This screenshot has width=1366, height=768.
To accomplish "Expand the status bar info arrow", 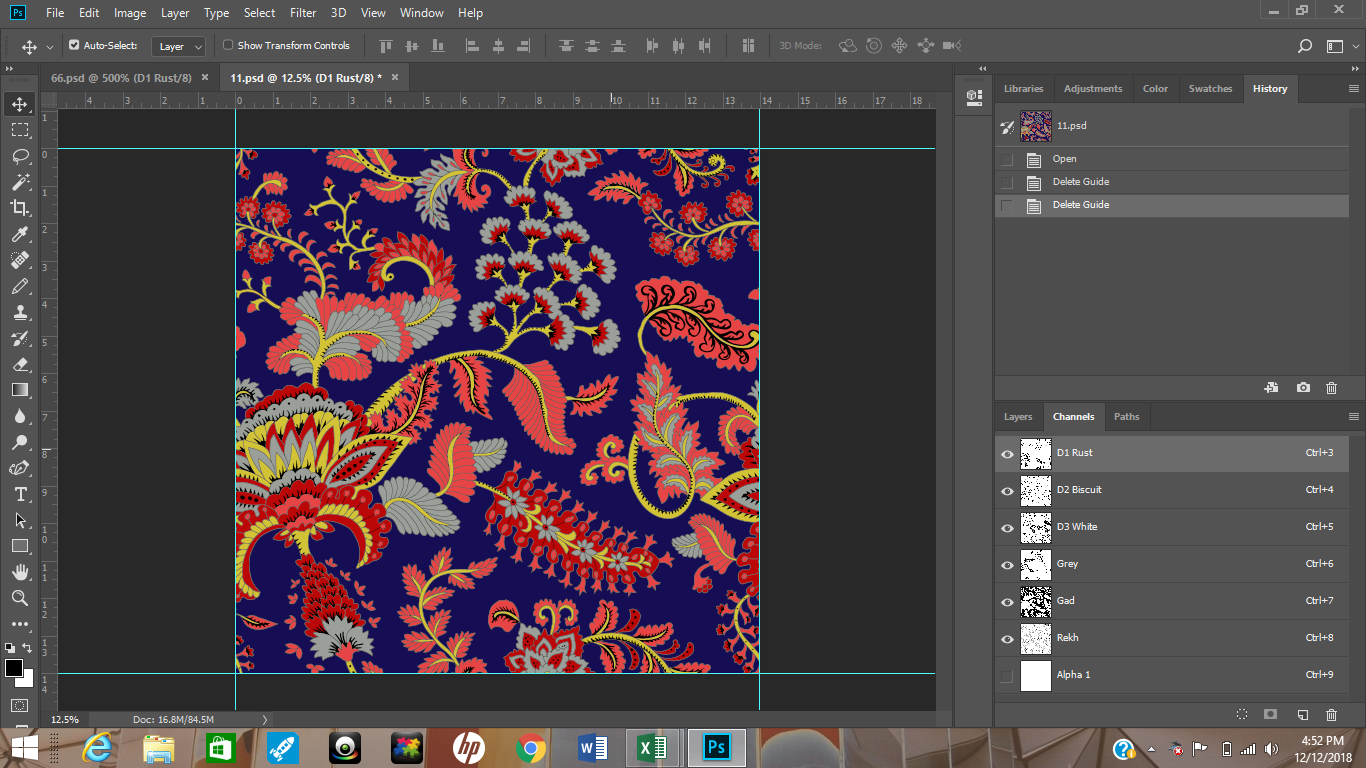I will 264,719.
